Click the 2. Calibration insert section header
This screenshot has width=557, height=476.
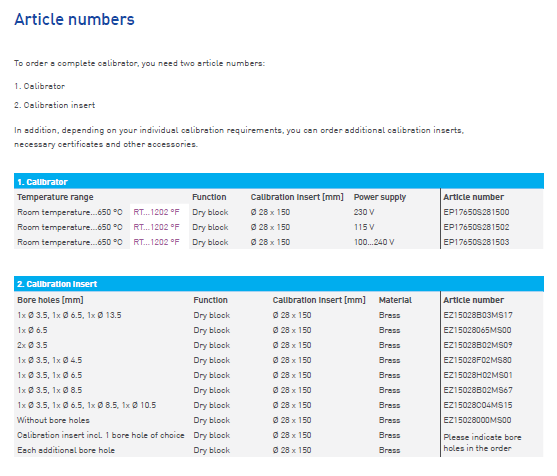point(279,284)
